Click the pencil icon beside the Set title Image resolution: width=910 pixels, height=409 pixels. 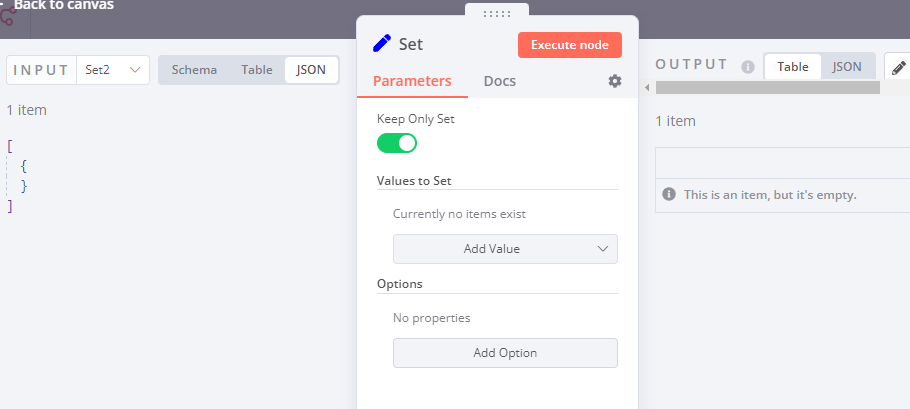(x=382, y=43)
